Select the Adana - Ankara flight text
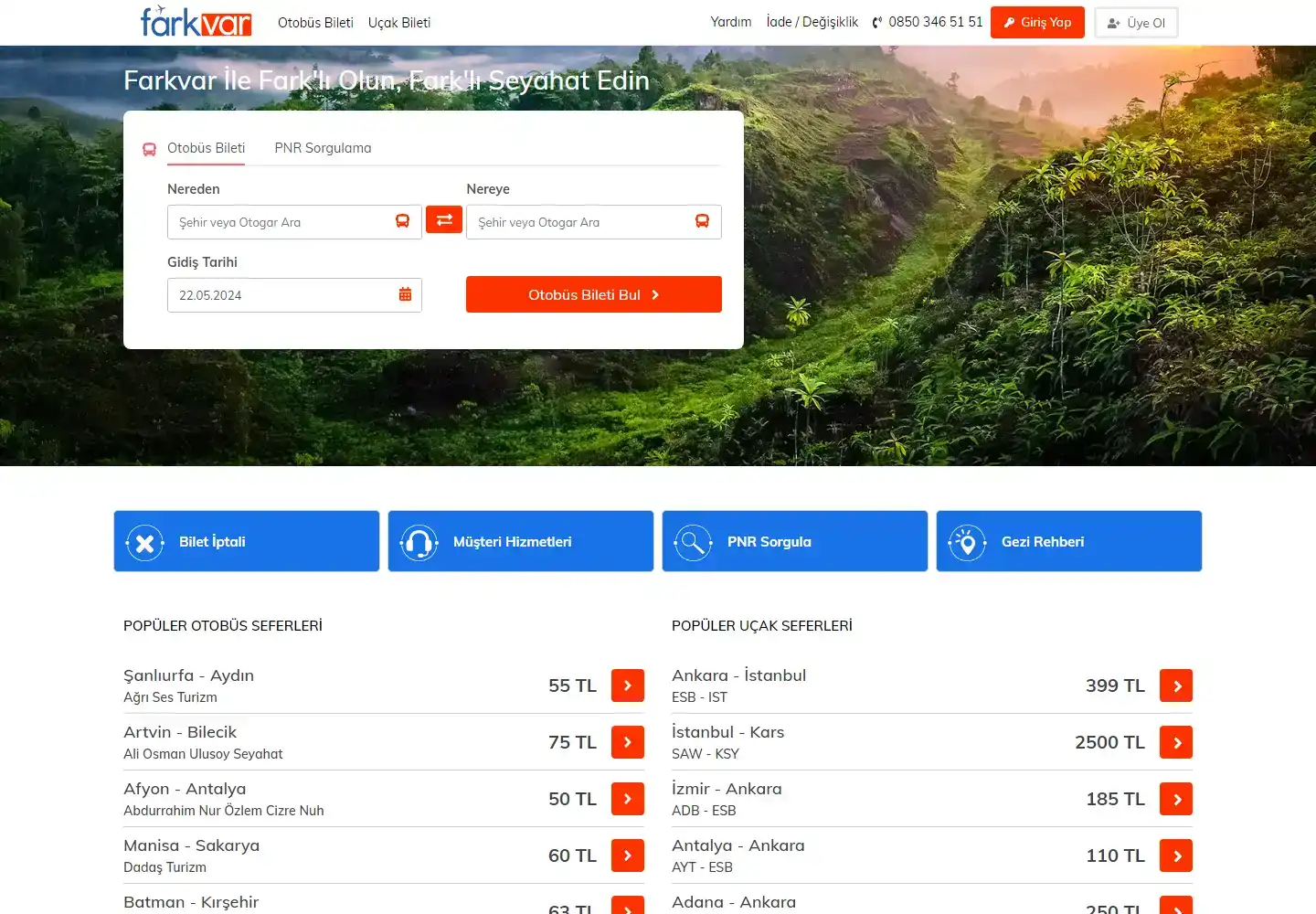Viewport: 1316px width, 914px height. [734, 902]
